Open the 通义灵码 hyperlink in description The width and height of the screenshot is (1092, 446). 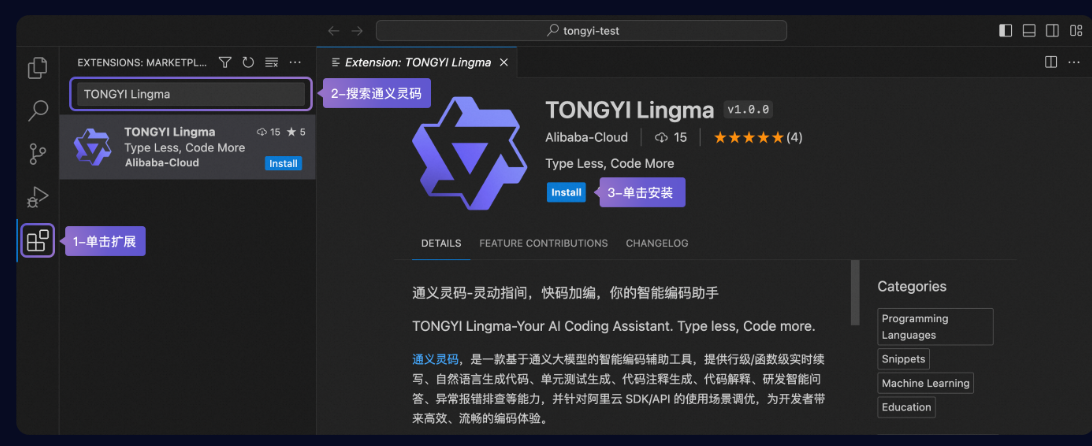point(435,360)
